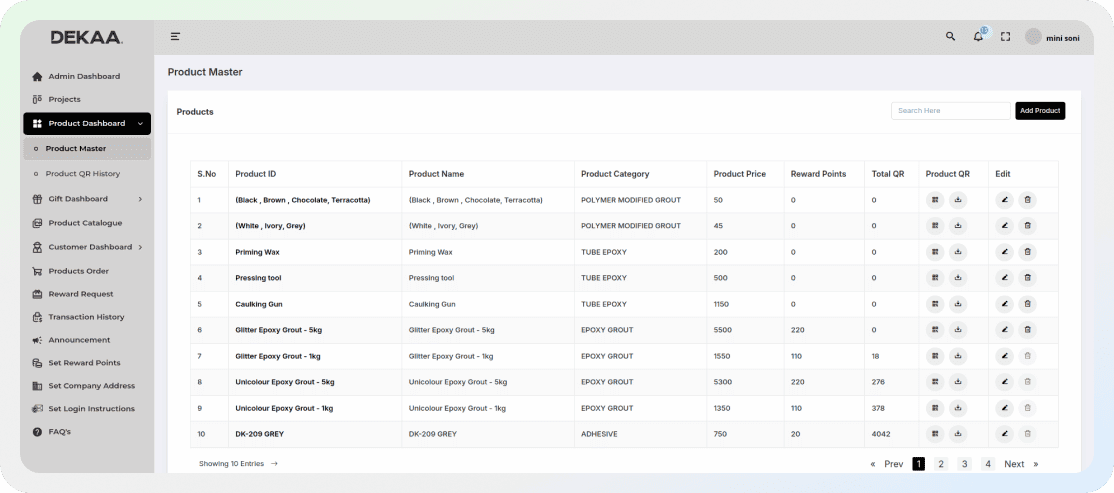Collapse sidebar with hamburger menu icon
This screenshot has height=493, width=1114.
(x=175, y=36)
